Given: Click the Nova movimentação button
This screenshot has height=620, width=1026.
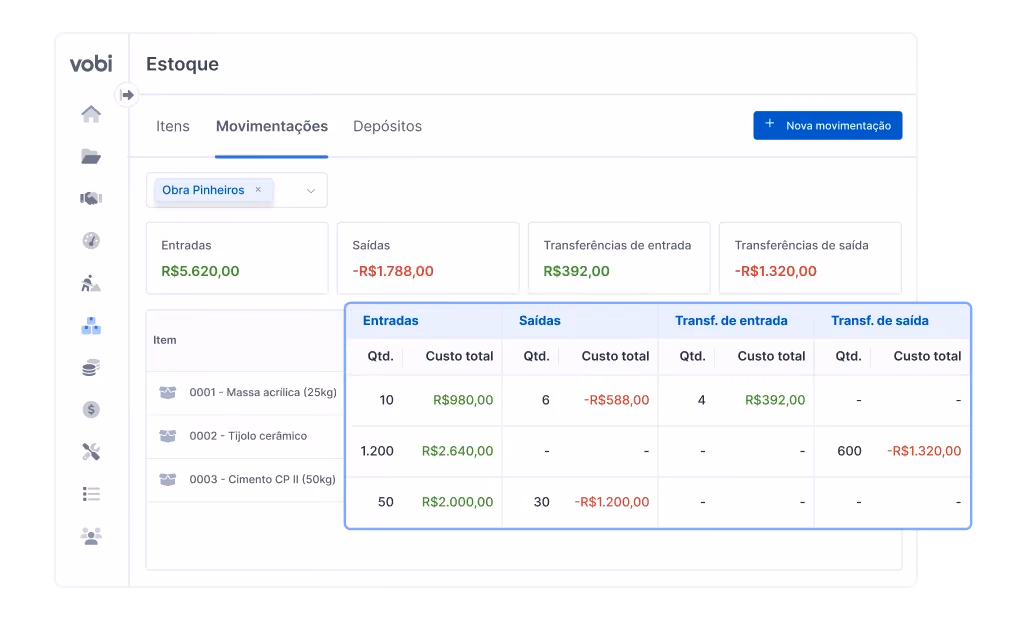Looking at the screenshot, I should pos(828,126).
